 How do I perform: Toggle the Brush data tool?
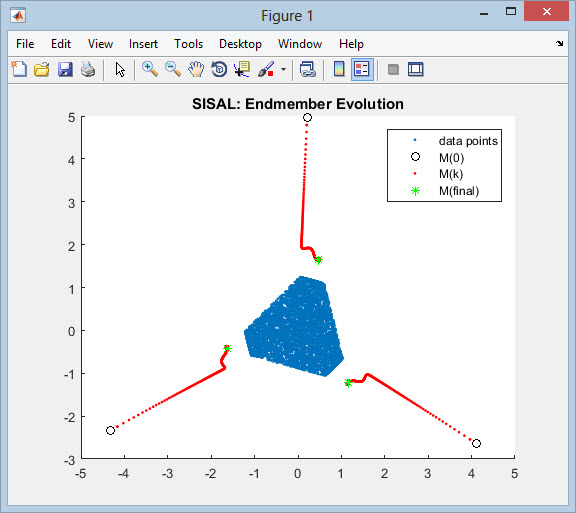(x=266, y=69)
